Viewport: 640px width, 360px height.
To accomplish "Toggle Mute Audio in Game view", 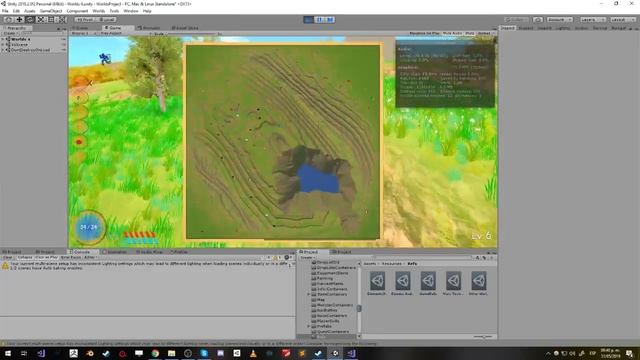I will coord(452,33).
